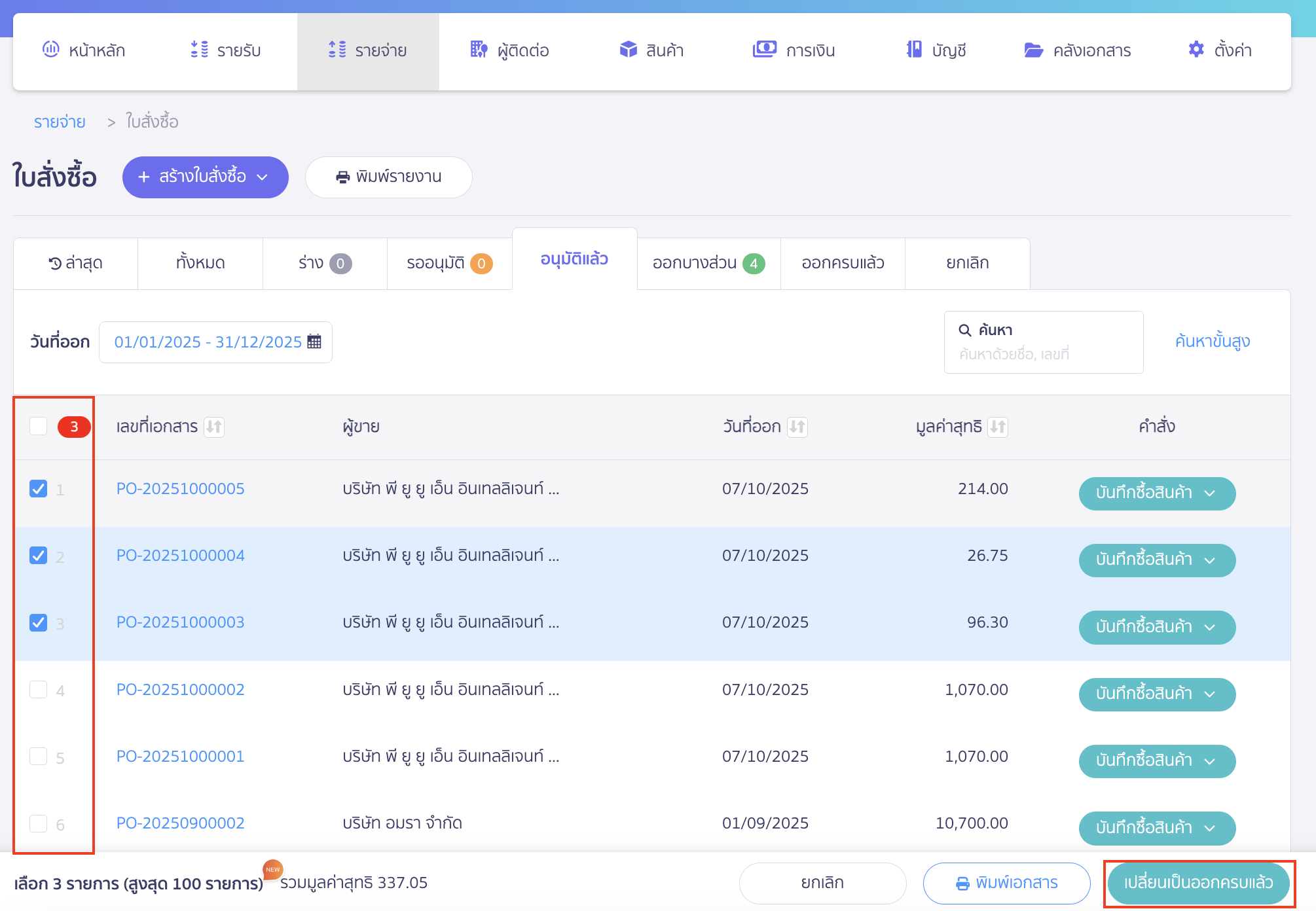Expand บันทึกซื้อสินค้า arrow for PO-20251000004
The image size is (1316, 911).
point(1210,560)
